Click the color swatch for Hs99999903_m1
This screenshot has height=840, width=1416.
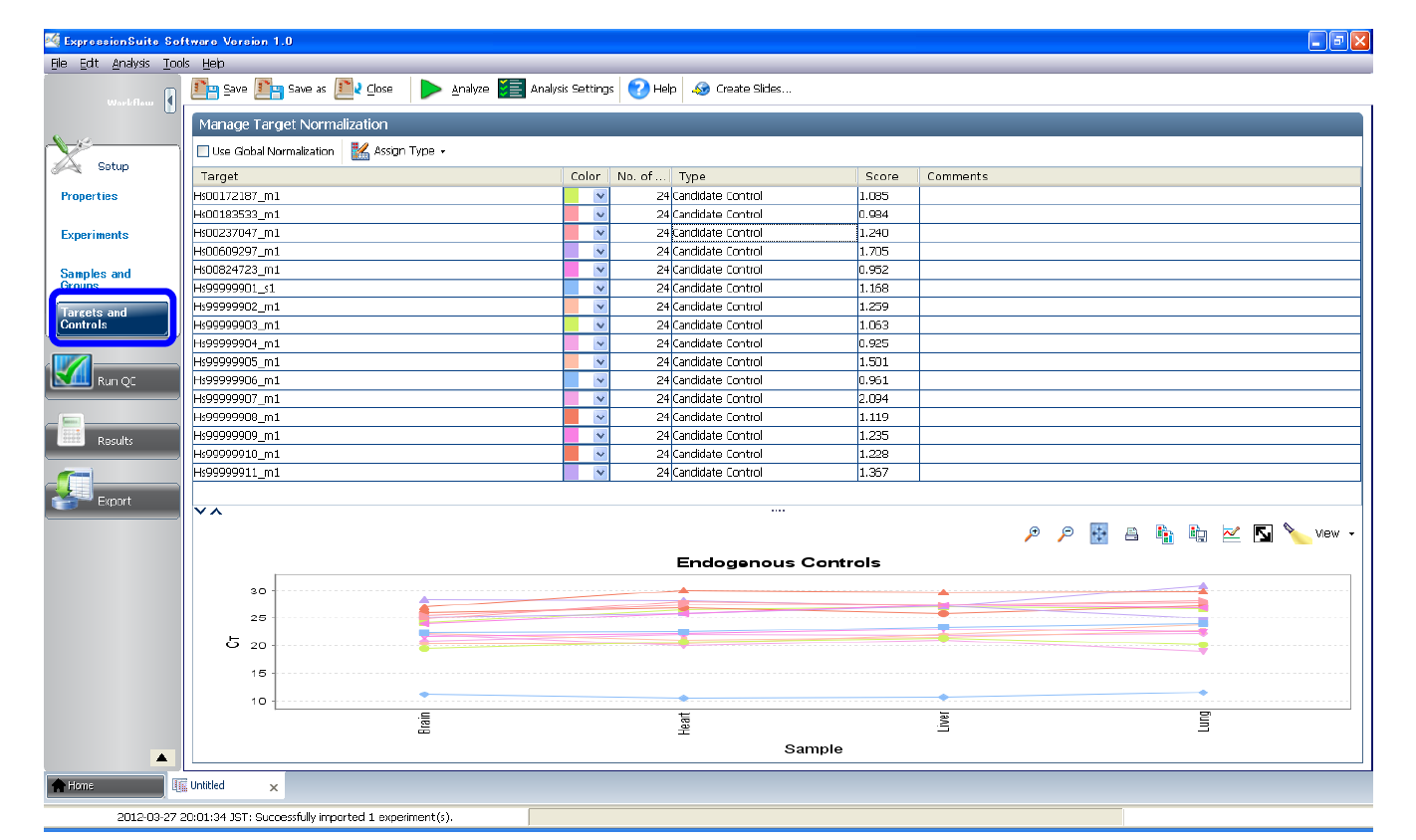pos(572,325)
